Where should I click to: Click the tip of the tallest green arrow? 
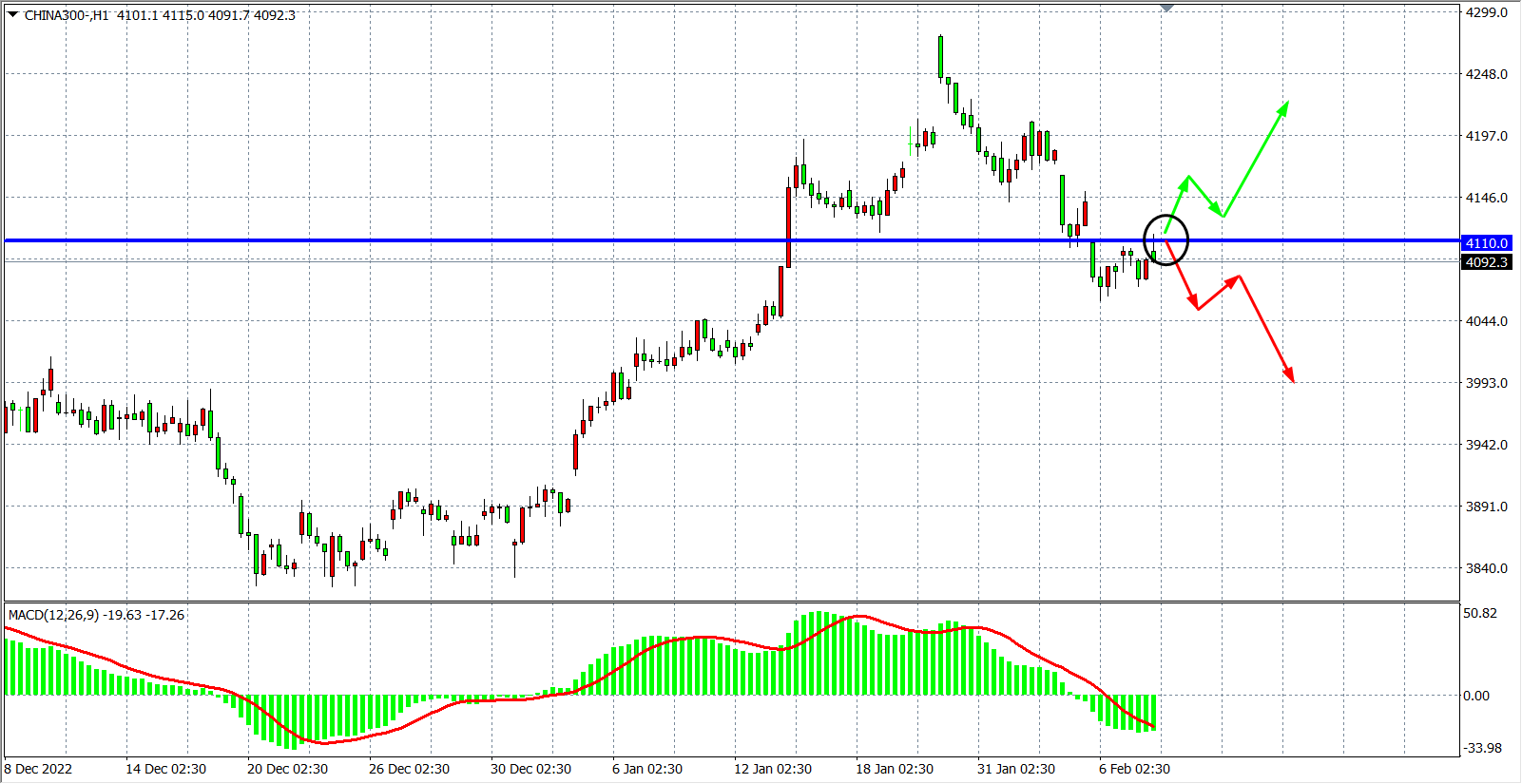pyautogui.click(x=1287, y=104)
